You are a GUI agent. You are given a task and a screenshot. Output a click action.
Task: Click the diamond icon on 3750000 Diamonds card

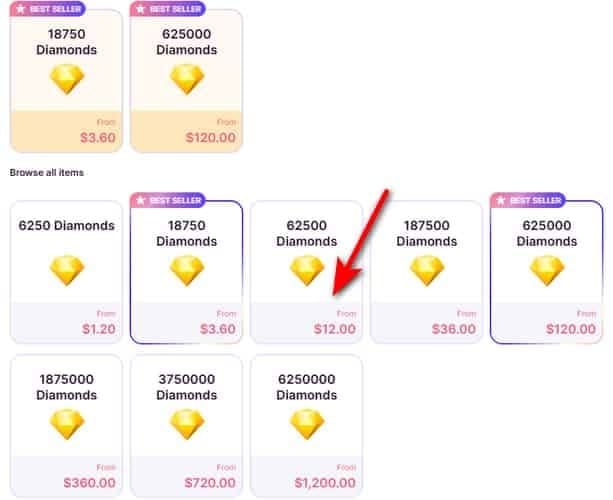pyautogui.click(x=187, y=424)
